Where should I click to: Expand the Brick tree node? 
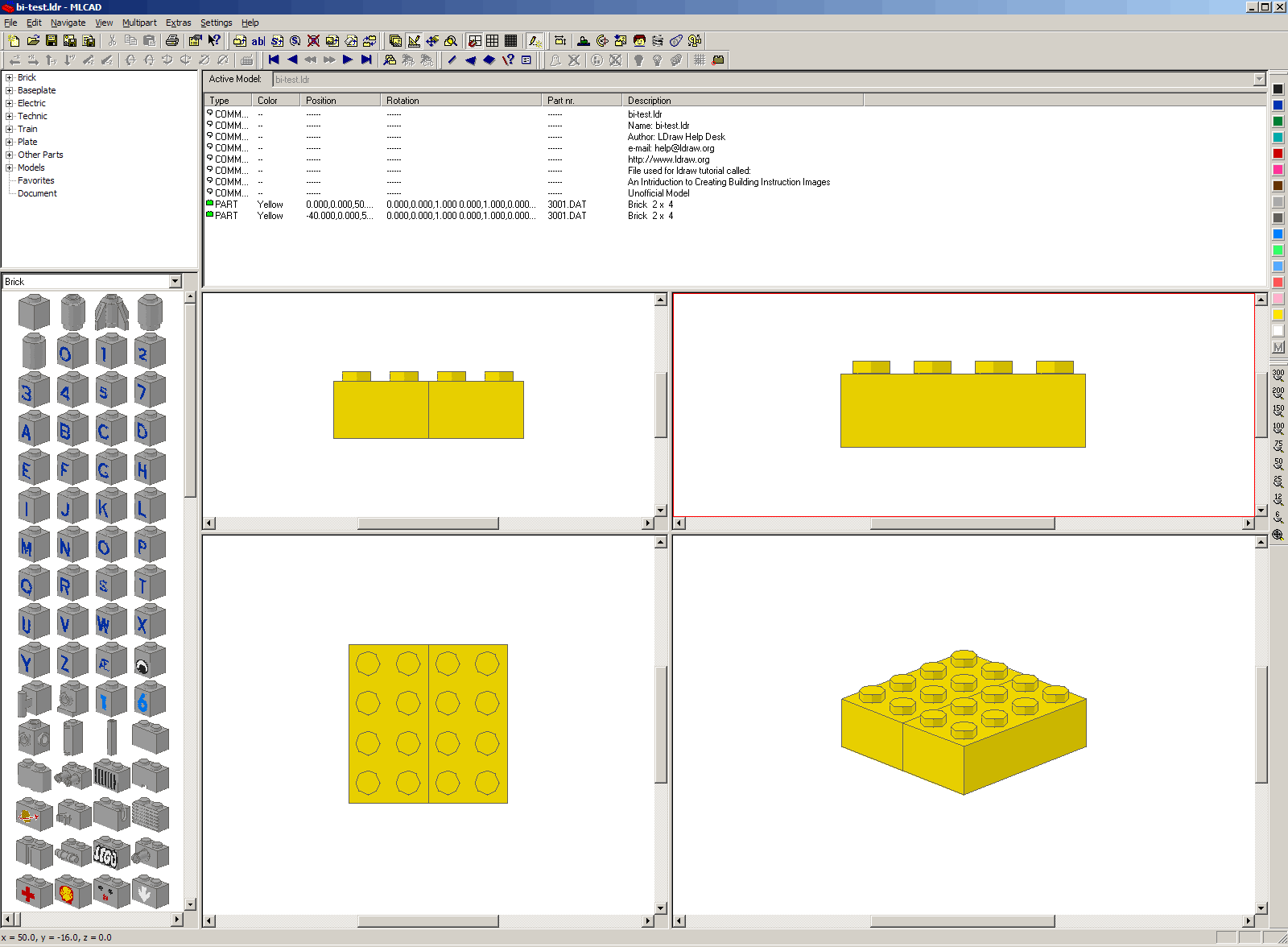[10, 77]
